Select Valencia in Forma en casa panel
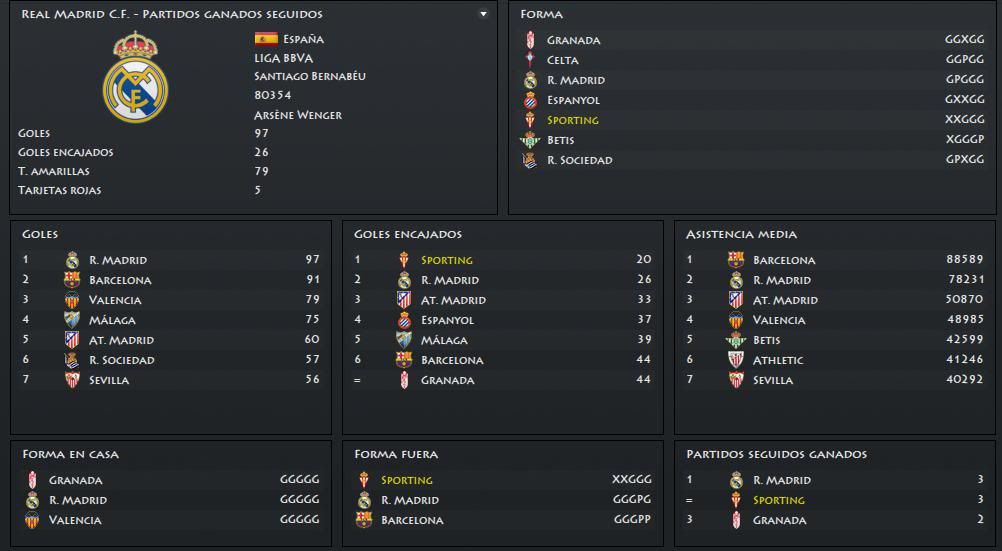Image resolution: width=1002 pixels, height=551 pixels. 75,520
